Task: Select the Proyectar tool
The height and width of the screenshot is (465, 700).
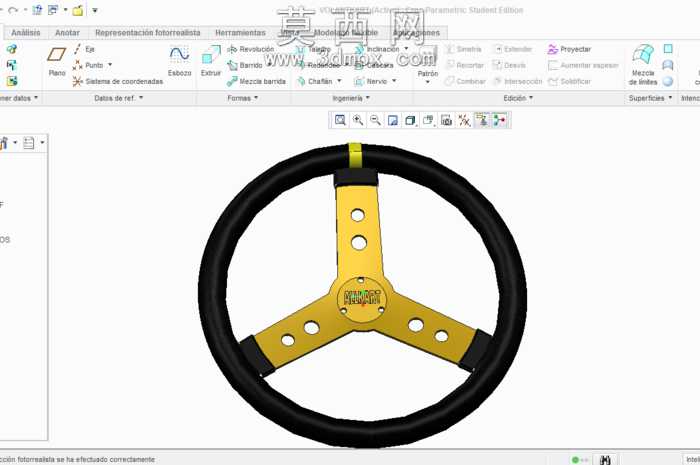Action: pos(569,49)
